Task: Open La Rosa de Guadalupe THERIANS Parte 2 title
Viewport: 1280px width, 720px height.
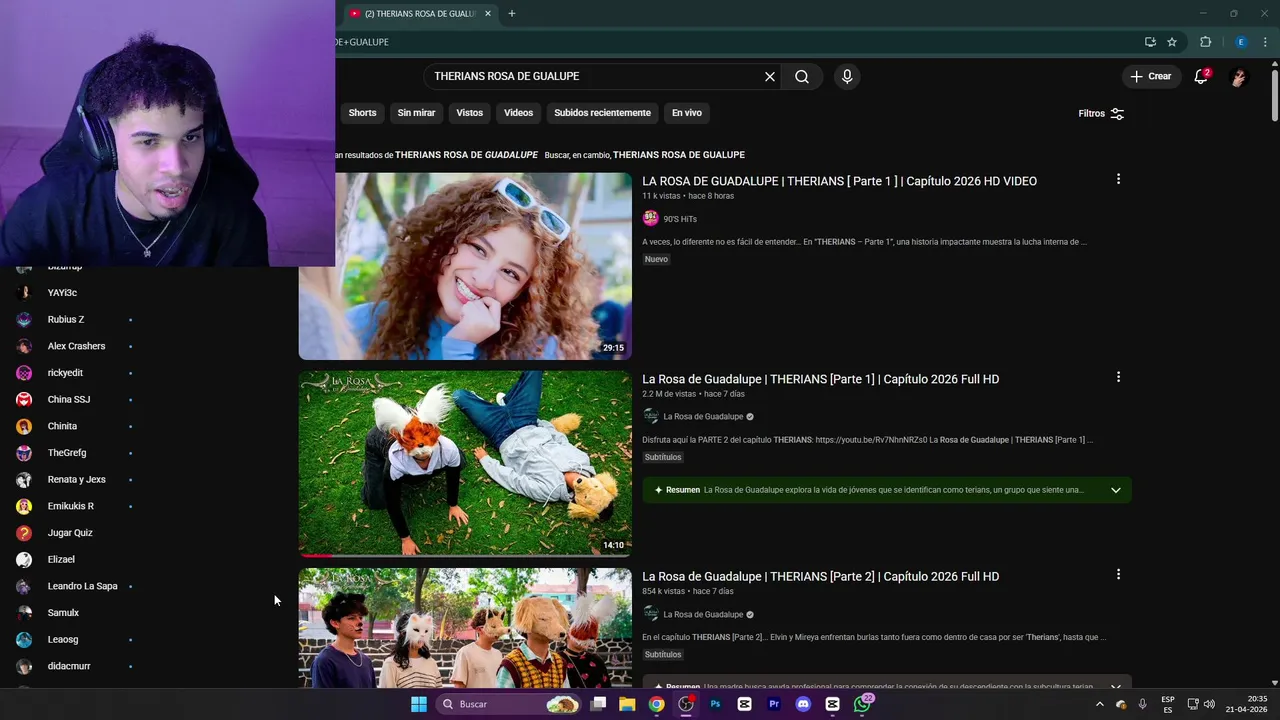Action: 820,576
